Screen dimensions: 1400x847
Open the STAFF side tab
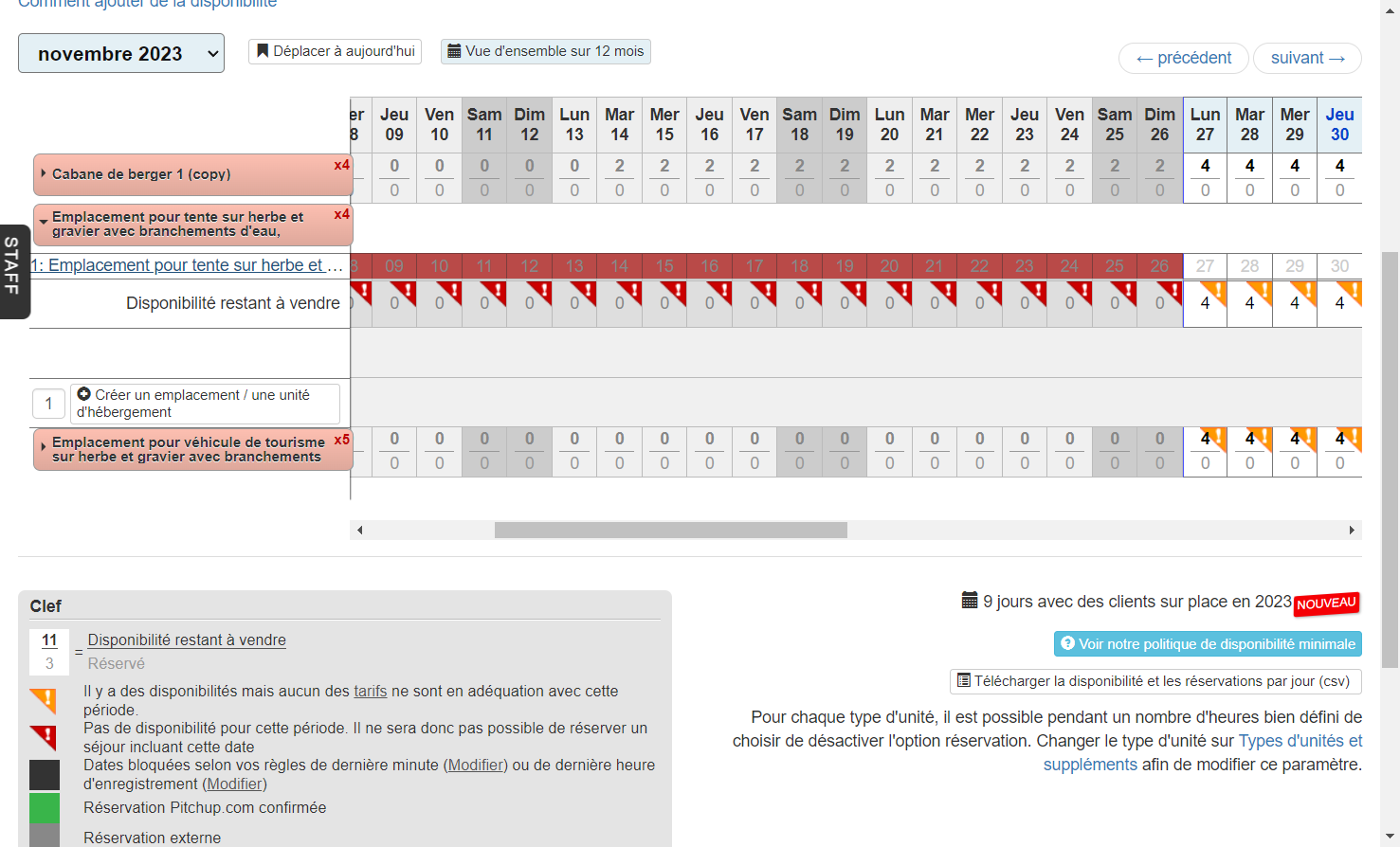pyautogui.click(x=13, y=271)
